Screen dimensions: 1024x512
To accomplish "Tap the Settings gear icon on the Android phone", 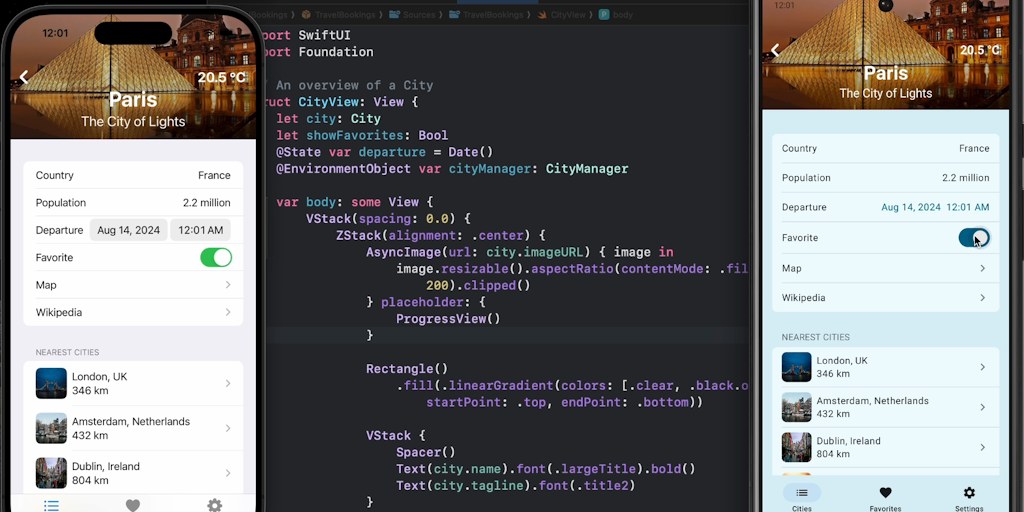I will point(968,493).
